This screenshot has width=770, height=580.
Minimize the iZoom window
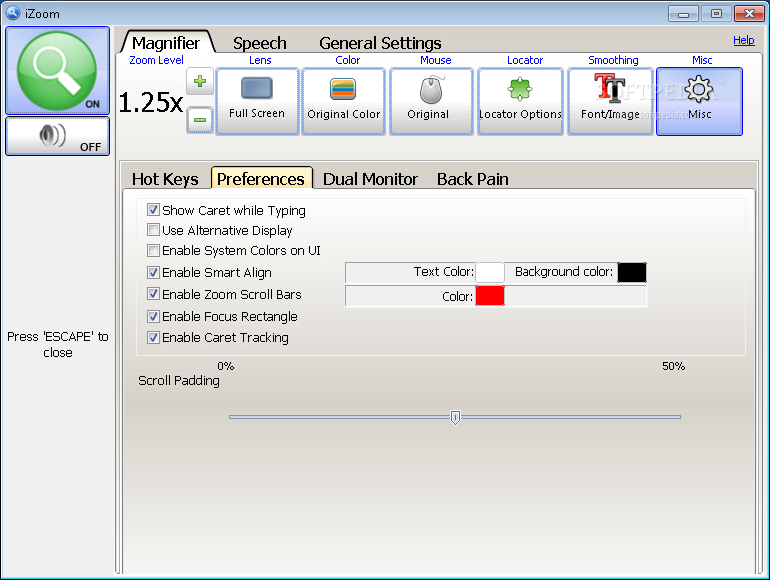tap(683, 14)
